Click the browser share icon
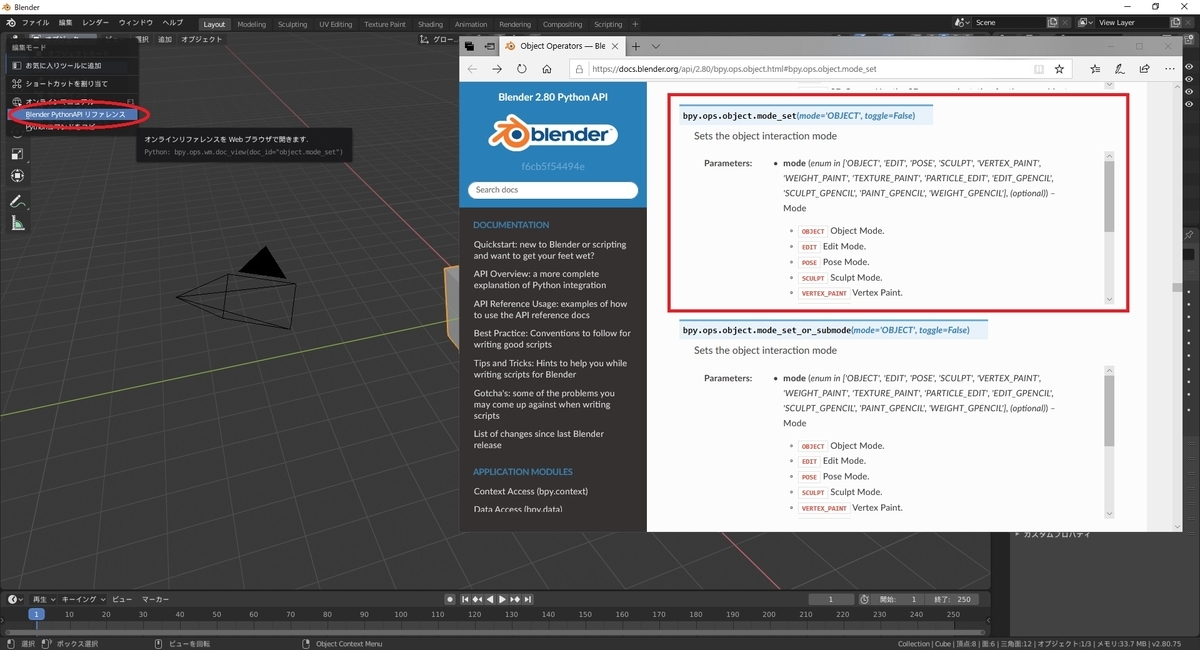The height and width of the screenshot is (650, 1200). coord(1143,69)
